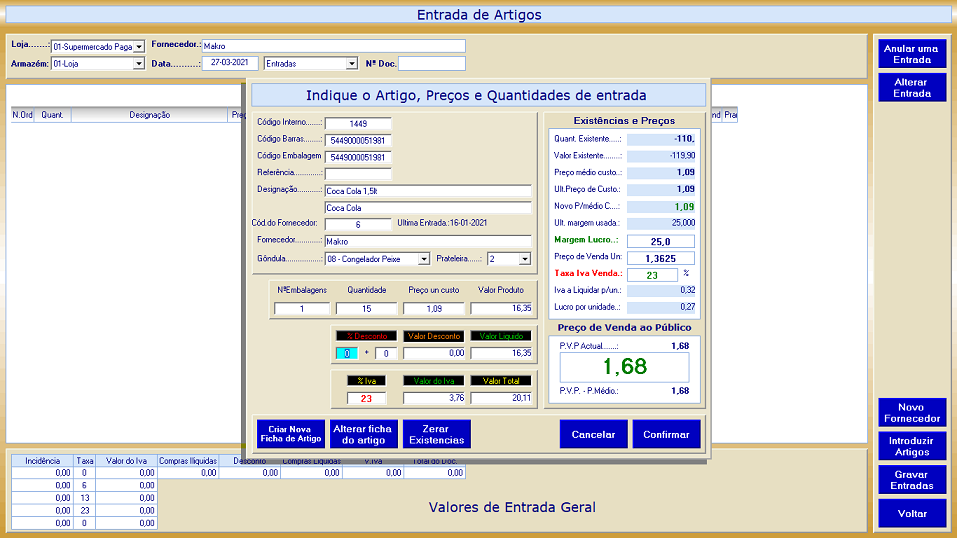Go back with Voltar button
957x538 pixels.
point(911,514)
